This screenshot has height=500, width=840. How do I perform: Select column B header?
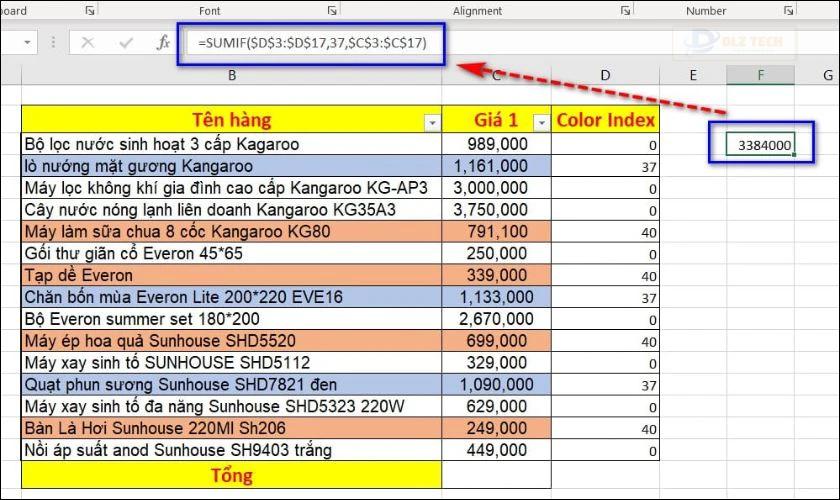click(231, 76)
